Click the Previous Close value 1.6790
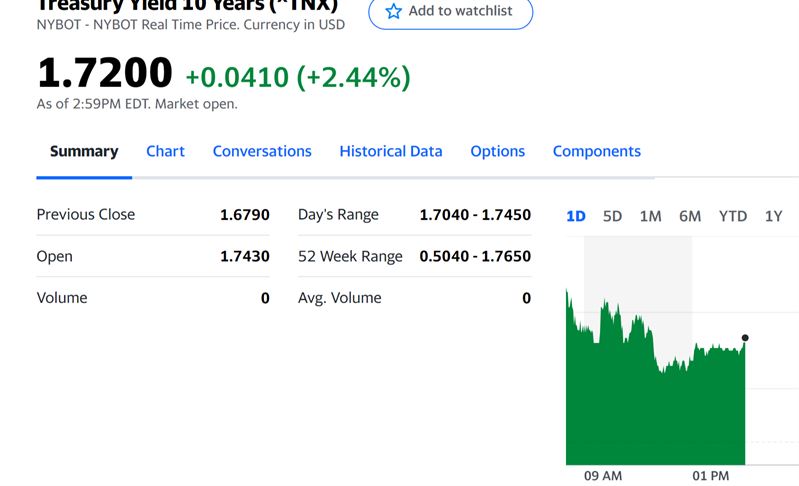This screenshot has width=799, height=486. [245, 214]
